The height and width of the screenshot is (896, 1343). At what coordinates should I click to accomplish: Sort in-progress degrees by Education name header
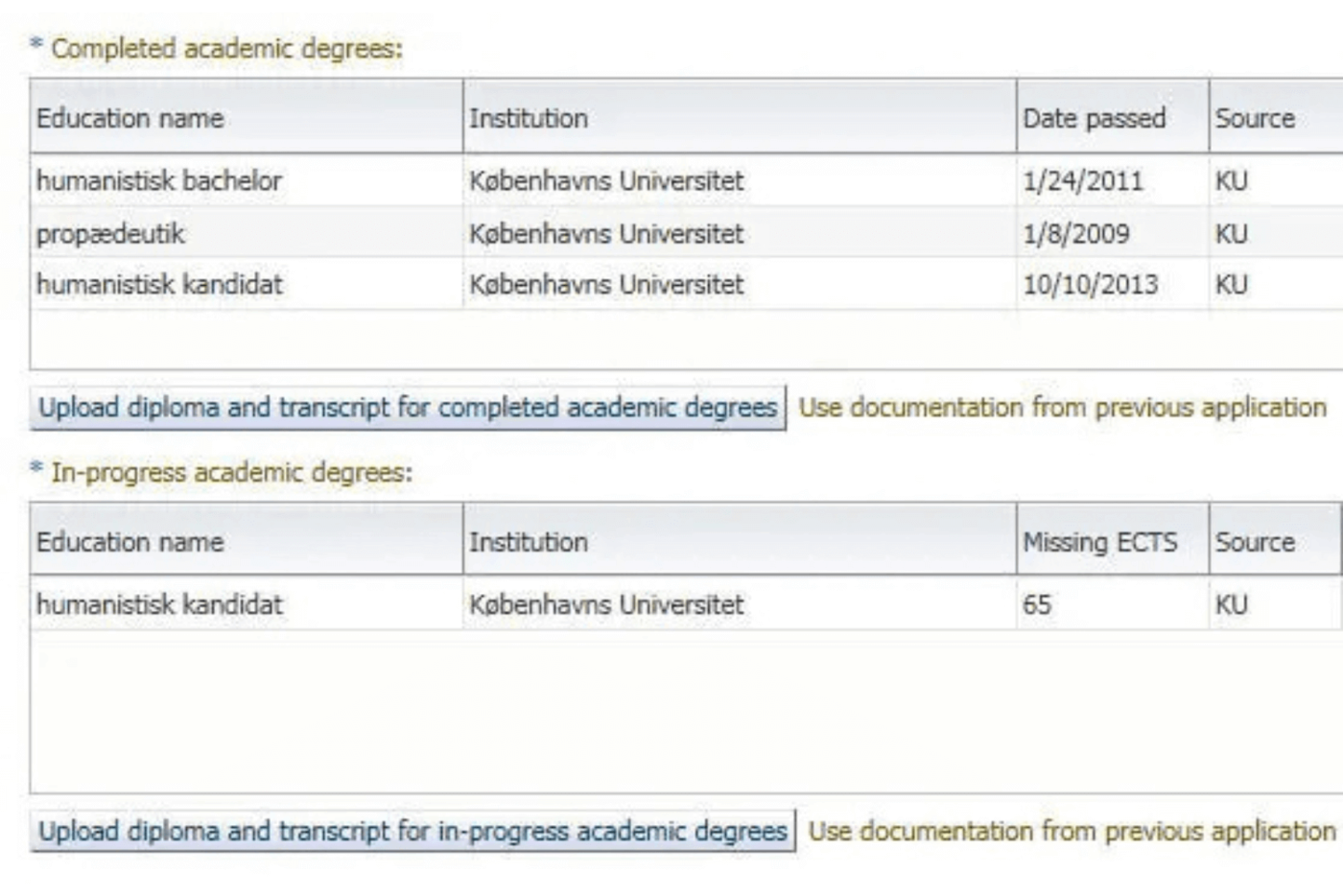[x=247, y=541]
